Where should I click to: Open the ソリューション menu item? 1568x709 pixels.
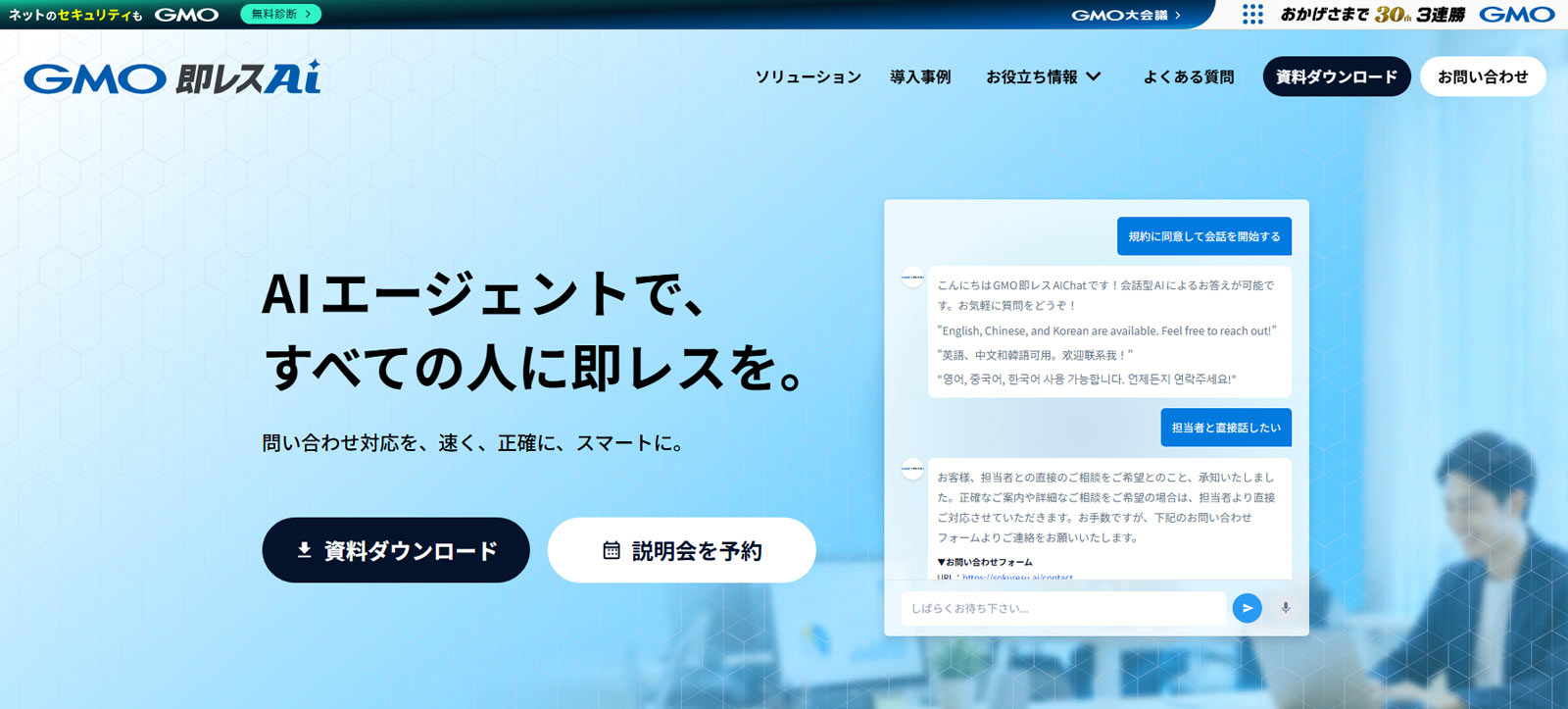click(x=808, y=76)
